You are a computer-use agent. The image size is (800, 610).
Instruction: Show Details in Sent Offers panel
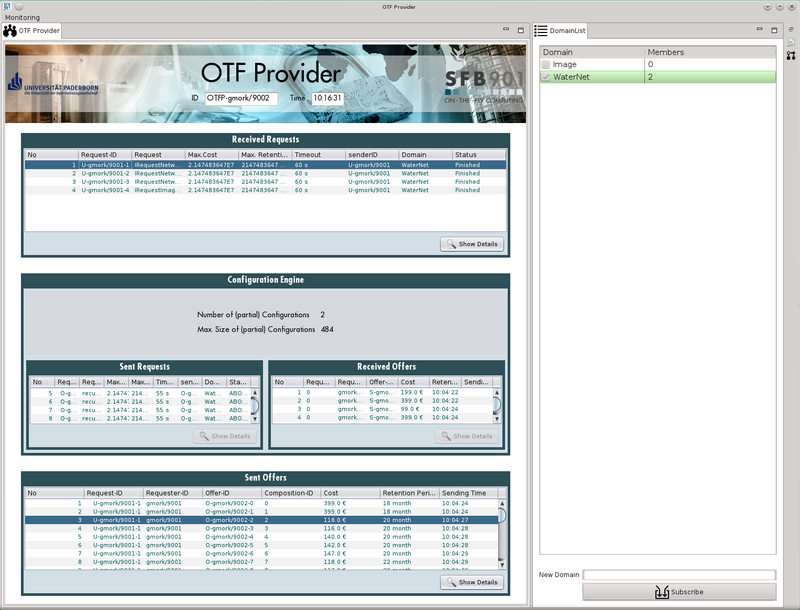pos(472,582)
